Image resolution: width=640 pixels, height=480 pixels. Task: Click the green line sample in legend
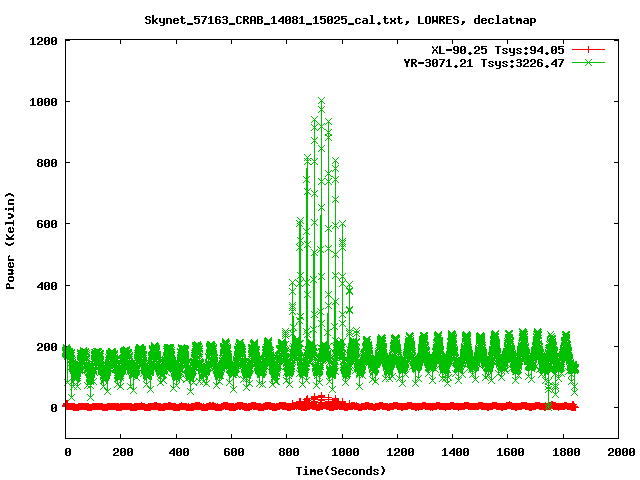point(588,62)
